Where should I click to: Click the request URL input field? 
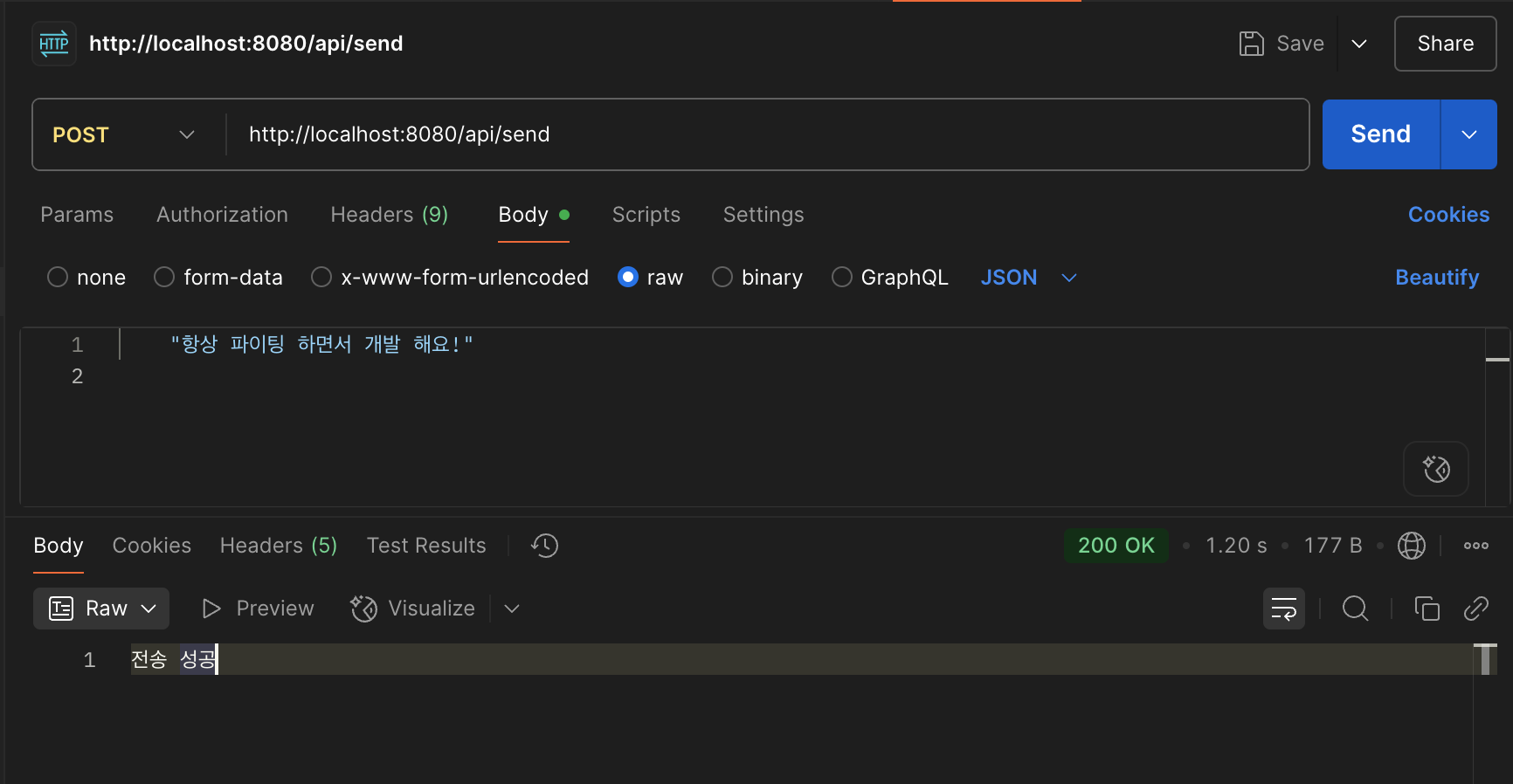coord(769,134)
